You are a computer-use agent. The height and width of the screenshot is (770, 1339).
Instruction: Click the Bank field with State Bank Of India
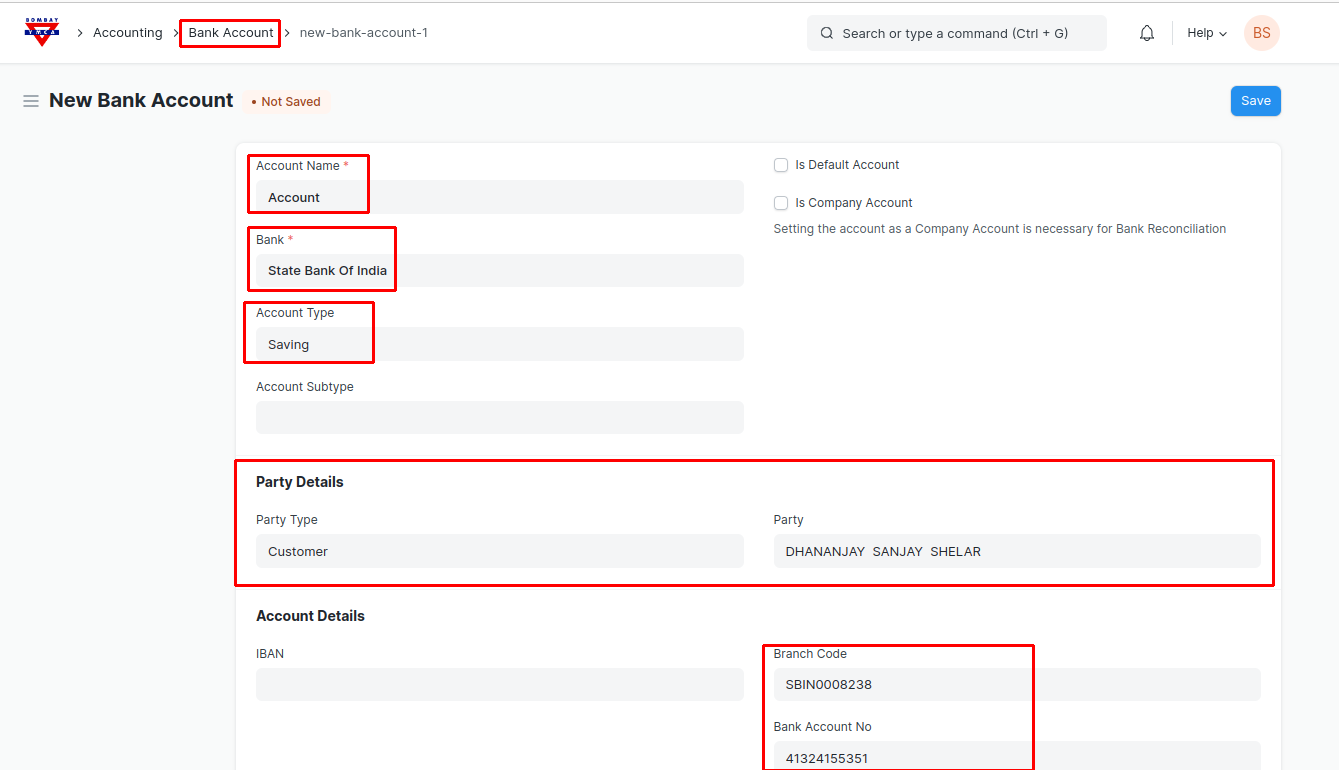pos(499,270)
